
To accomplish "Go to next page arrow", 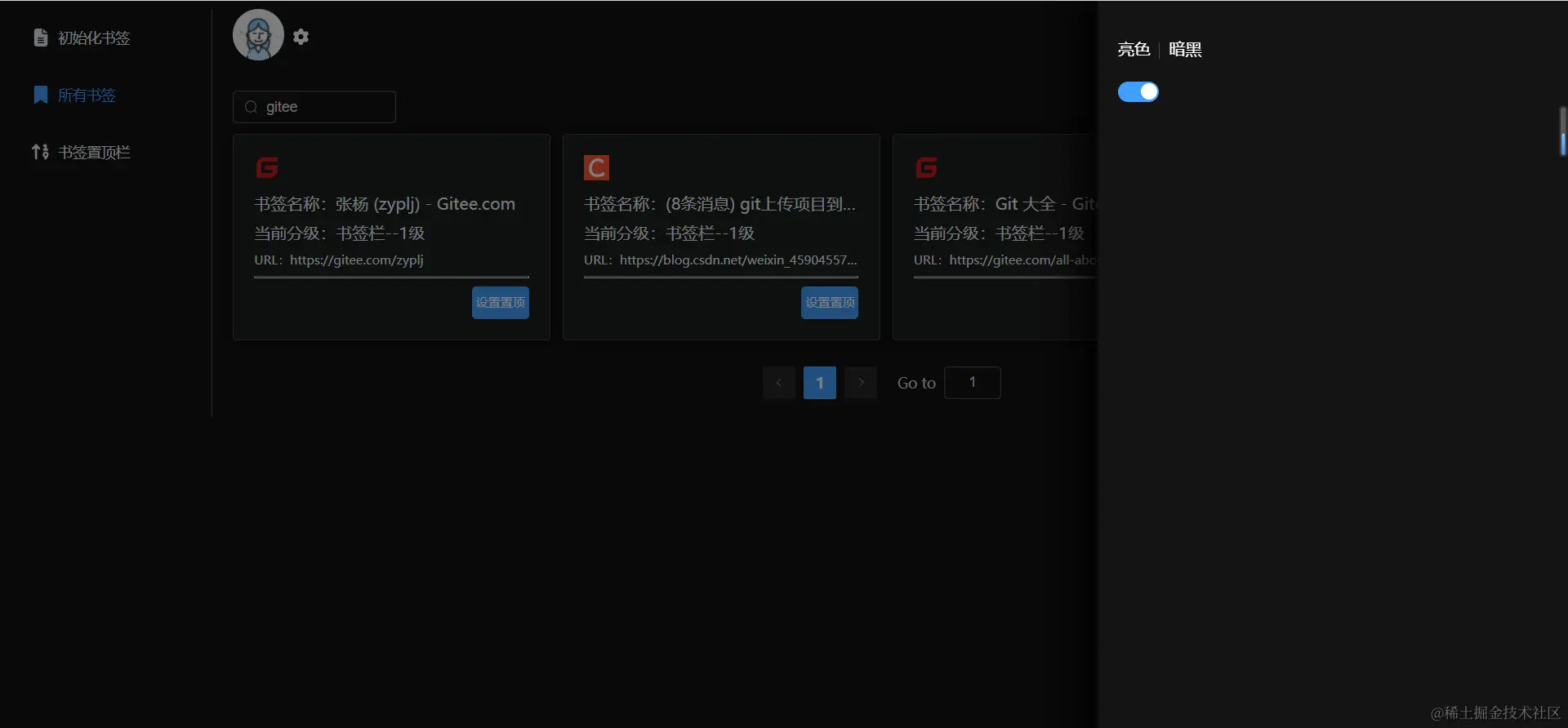I will [x=861, y=383].
